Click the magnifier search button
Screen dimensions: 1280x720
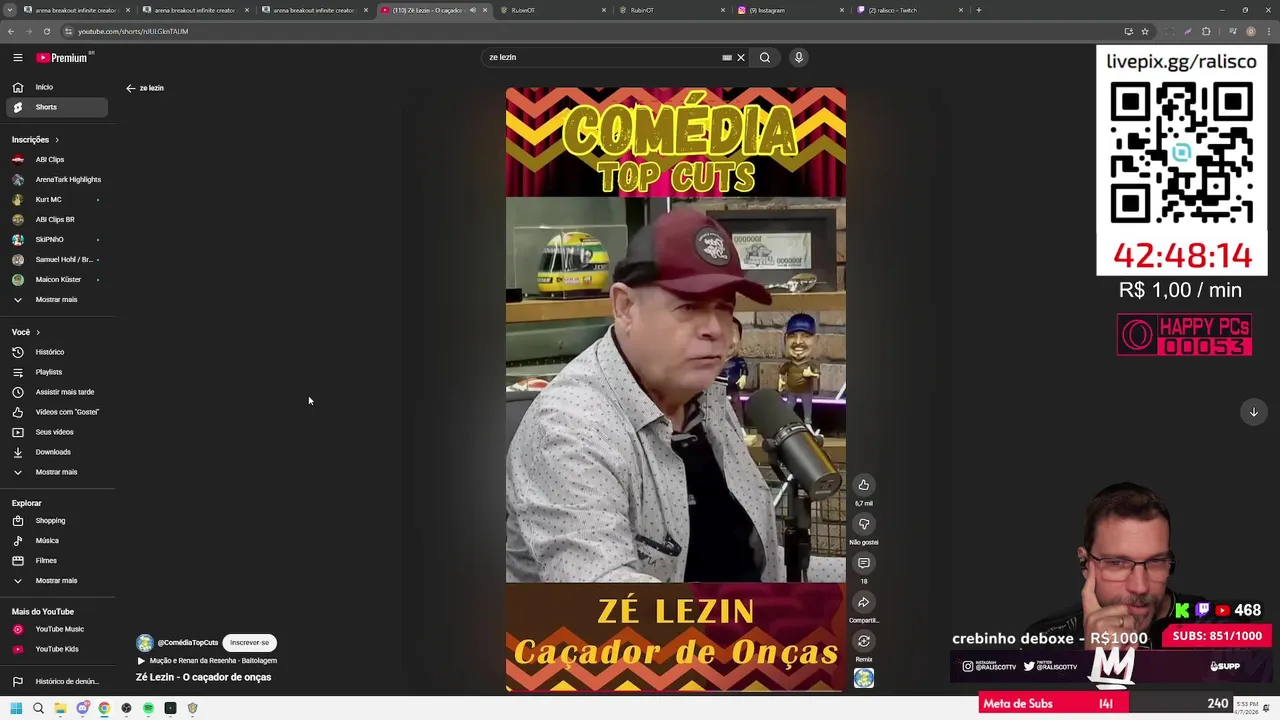point(765,58)
